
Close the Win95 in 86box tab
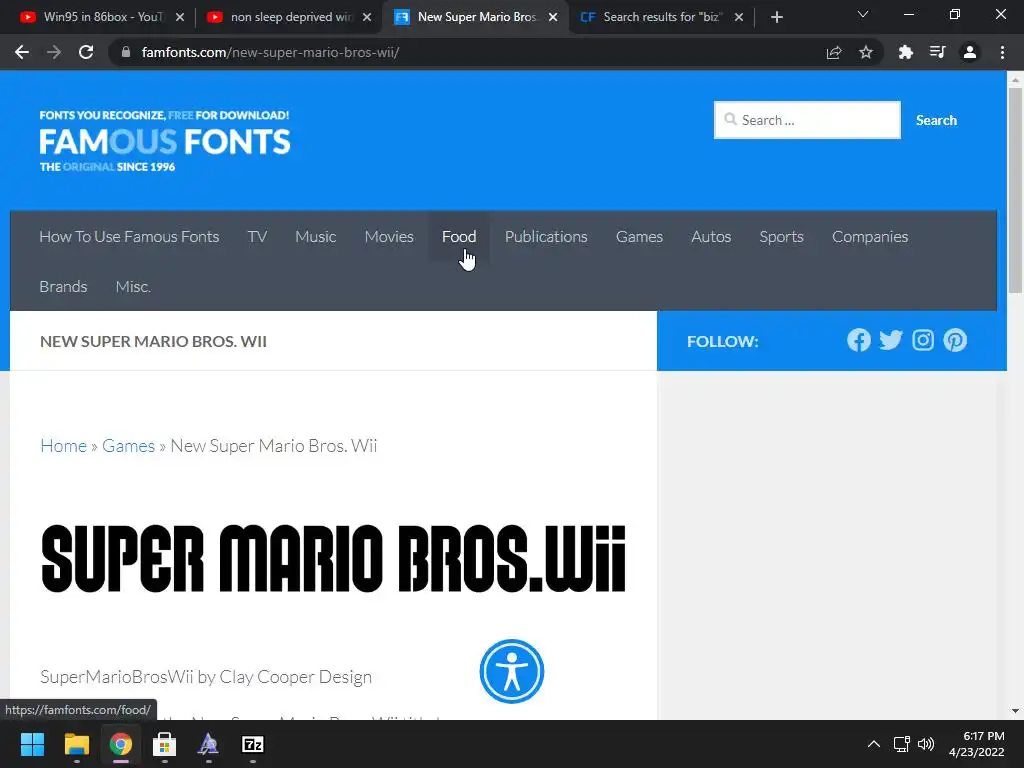180,17
